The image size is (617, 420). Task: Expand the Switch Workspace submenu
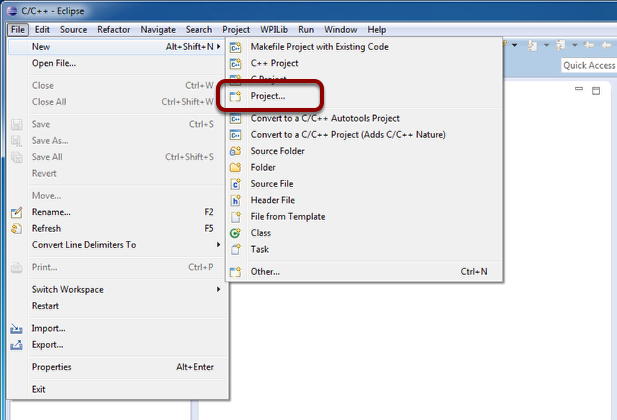[116, 290]
